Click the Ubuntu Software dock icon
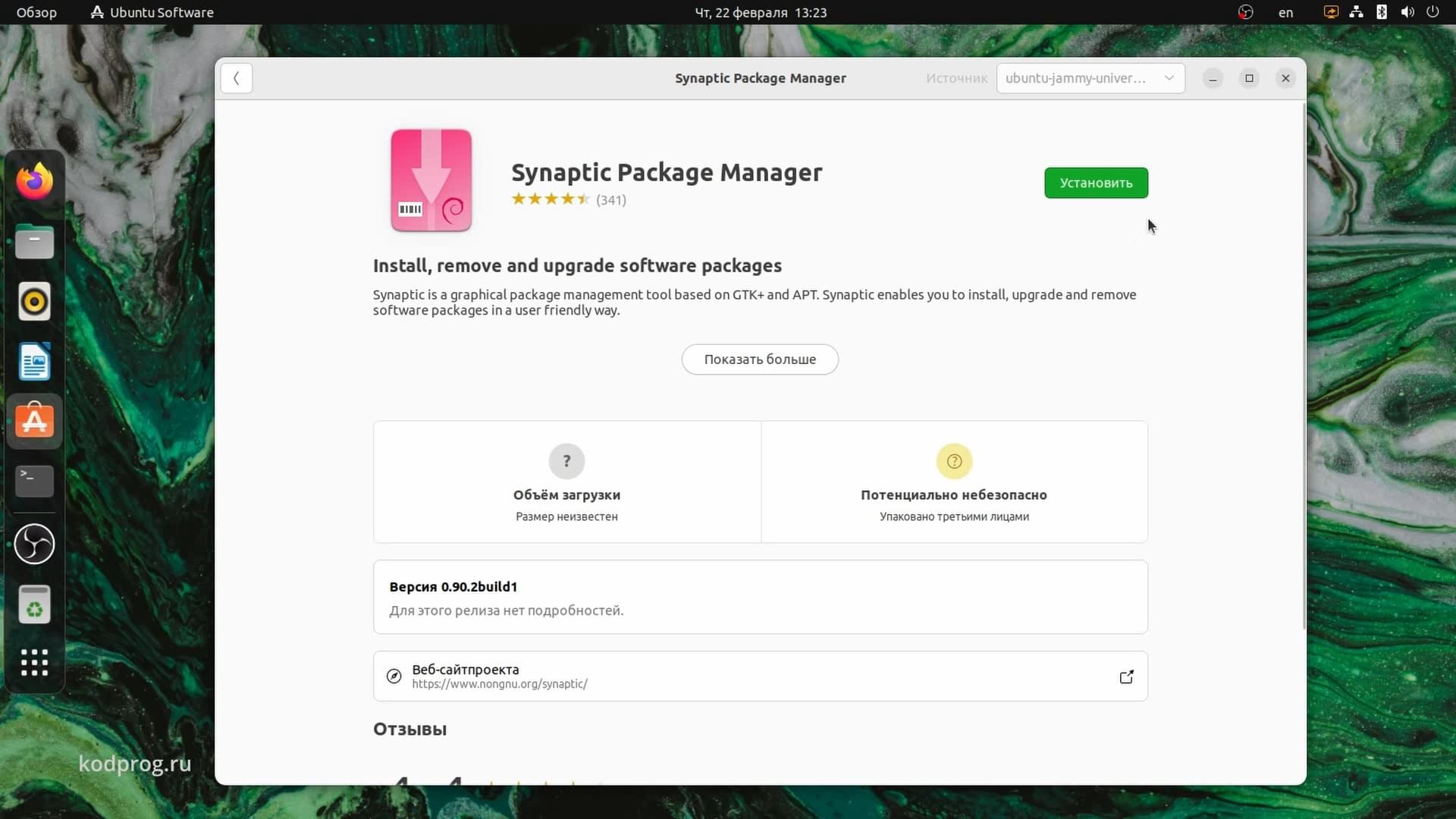1456x819 pixels. pos(34,422)
